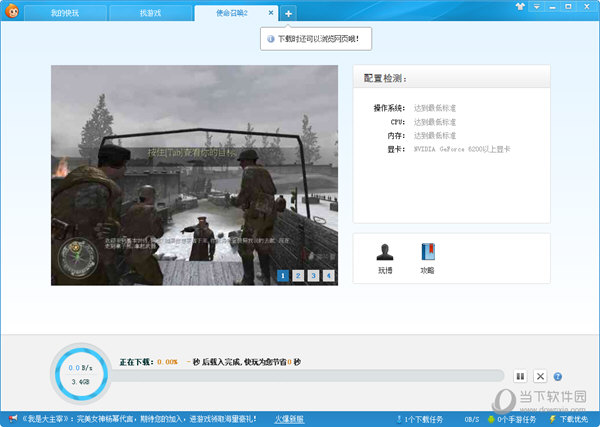Open the download help question icon
This screenshot has width=600, height=427.
(x=558, y=376)
